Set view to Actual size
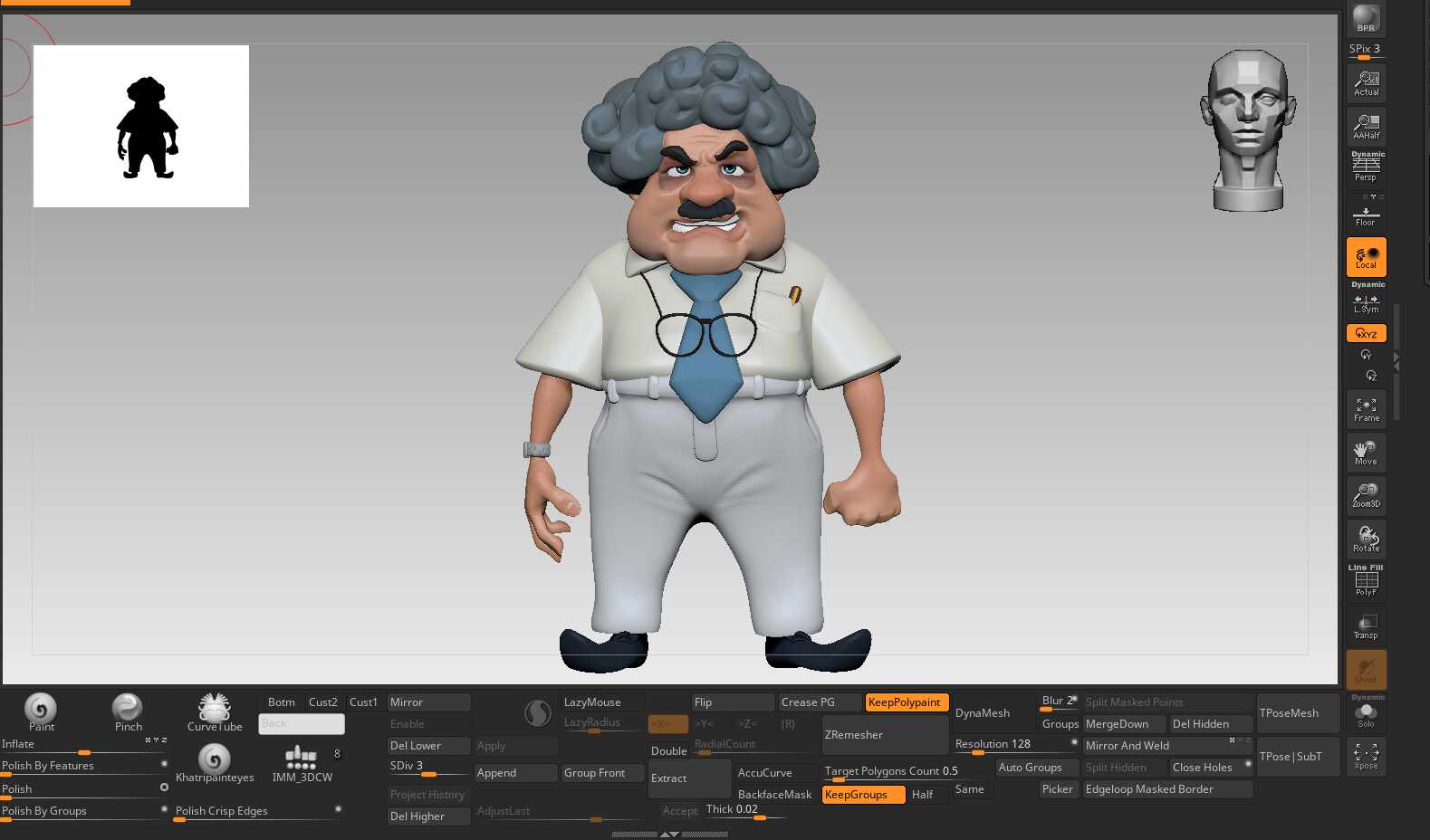1430x840 pixels. pos(1366,83)
